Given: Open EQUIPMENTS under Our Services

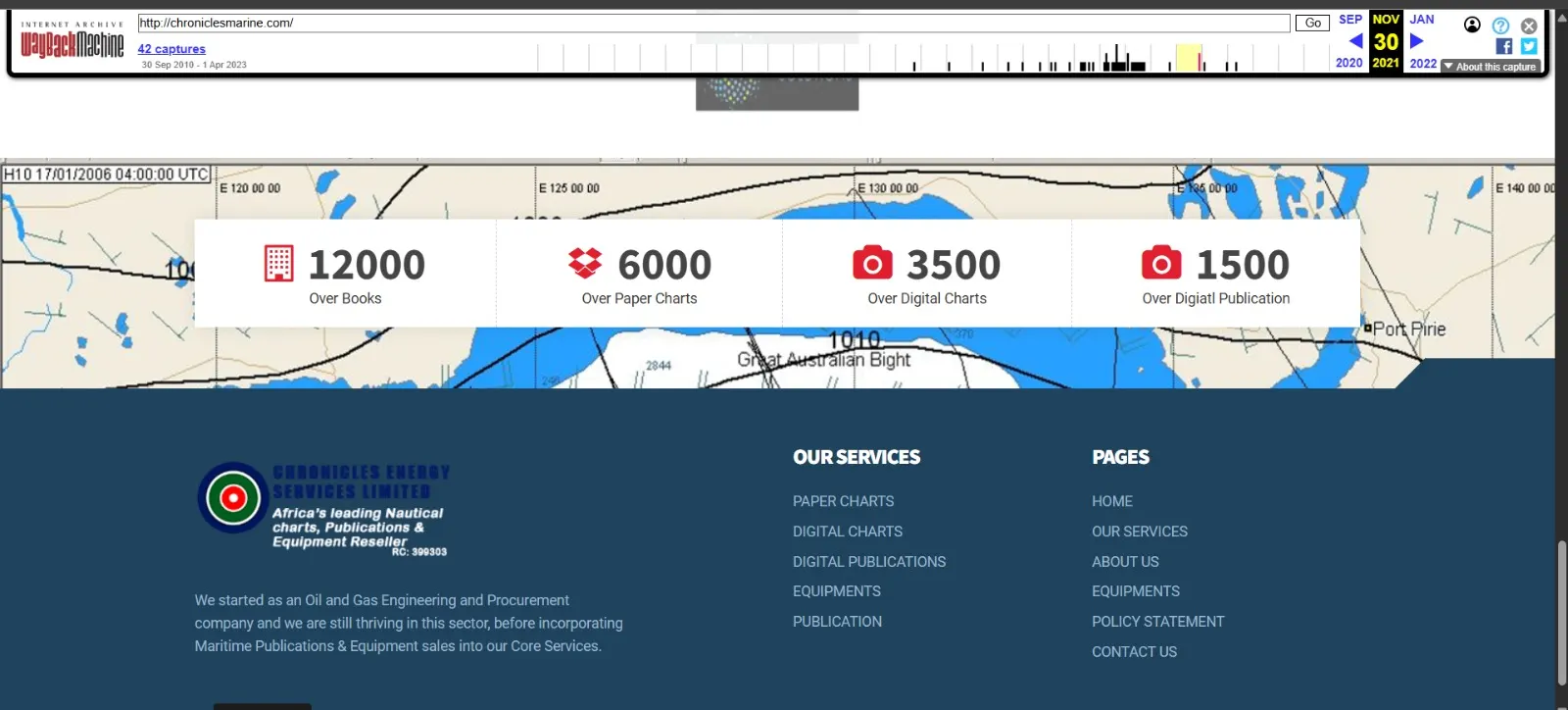Looking at the screenshot, I should [x=837, y=591].
